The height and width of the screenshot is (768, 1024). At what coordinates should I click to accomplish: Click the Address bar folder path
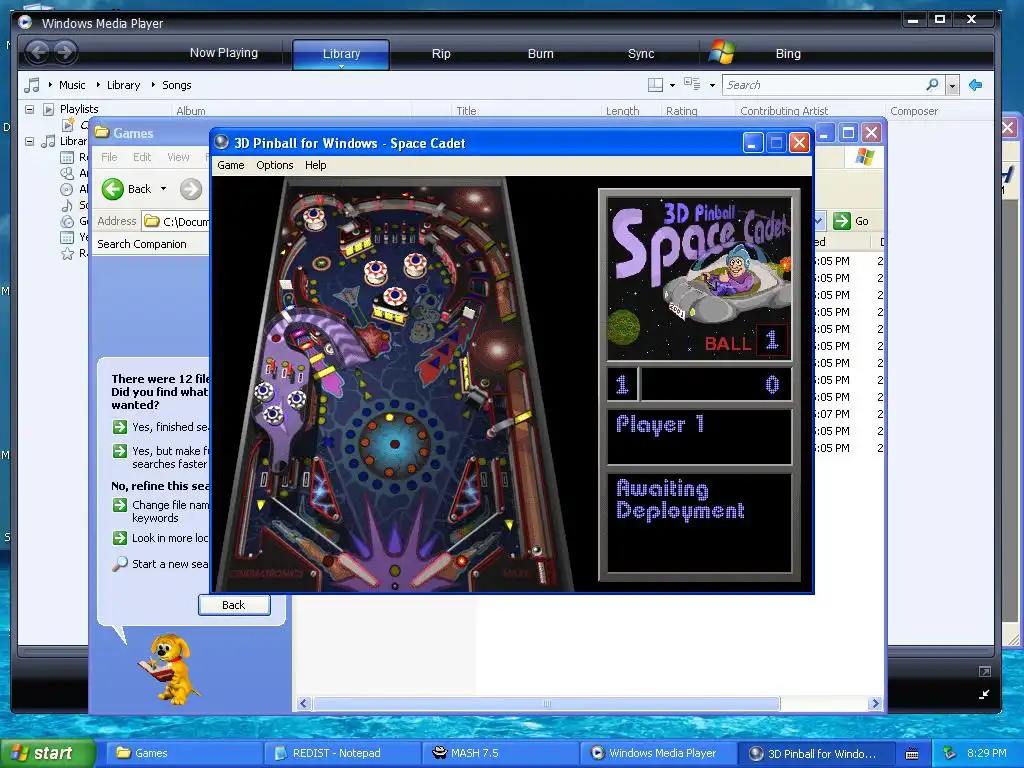[176, 221]
